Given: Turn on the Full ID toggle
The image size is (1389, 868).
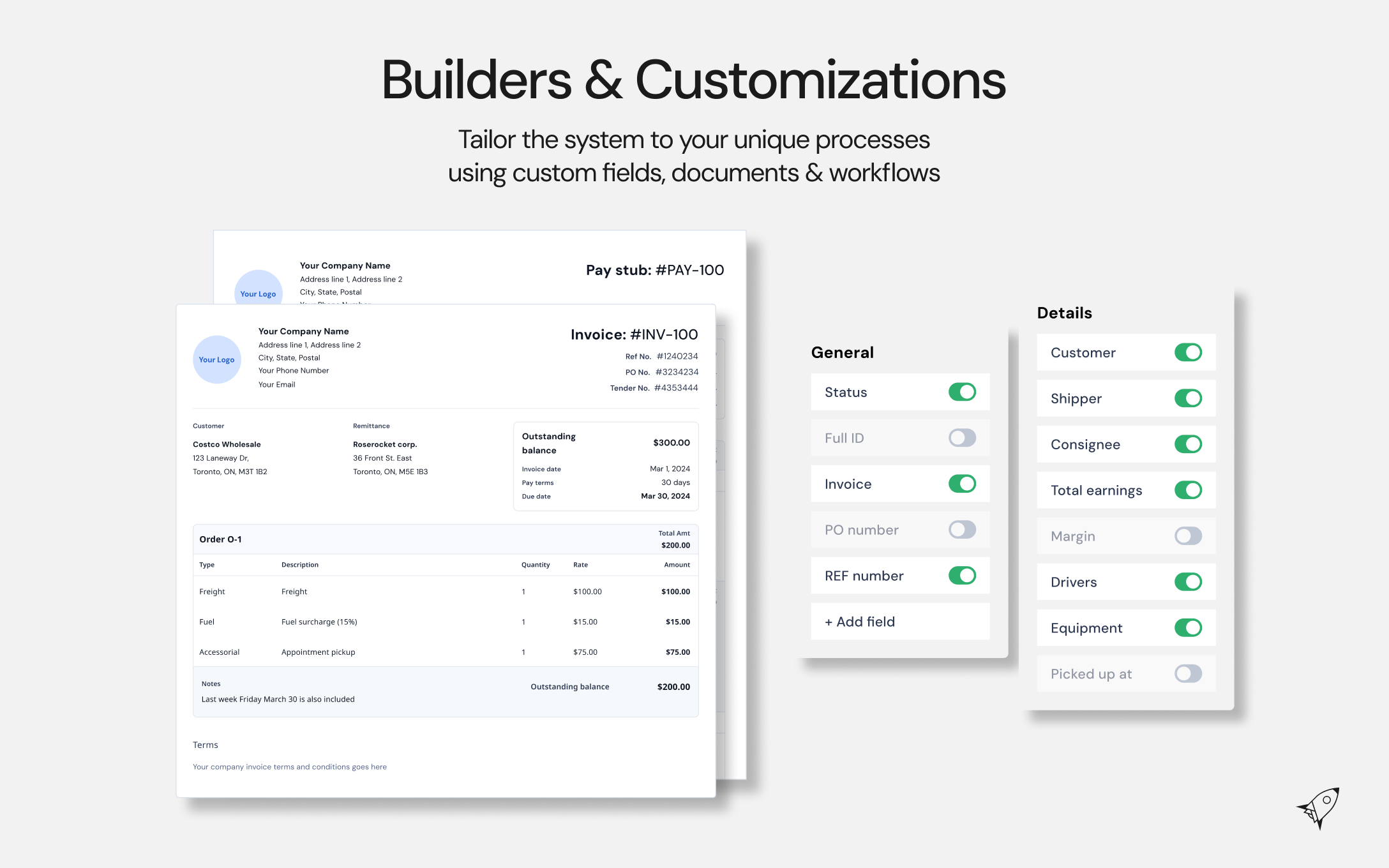Looking at the screenshot, I should 961,438.
